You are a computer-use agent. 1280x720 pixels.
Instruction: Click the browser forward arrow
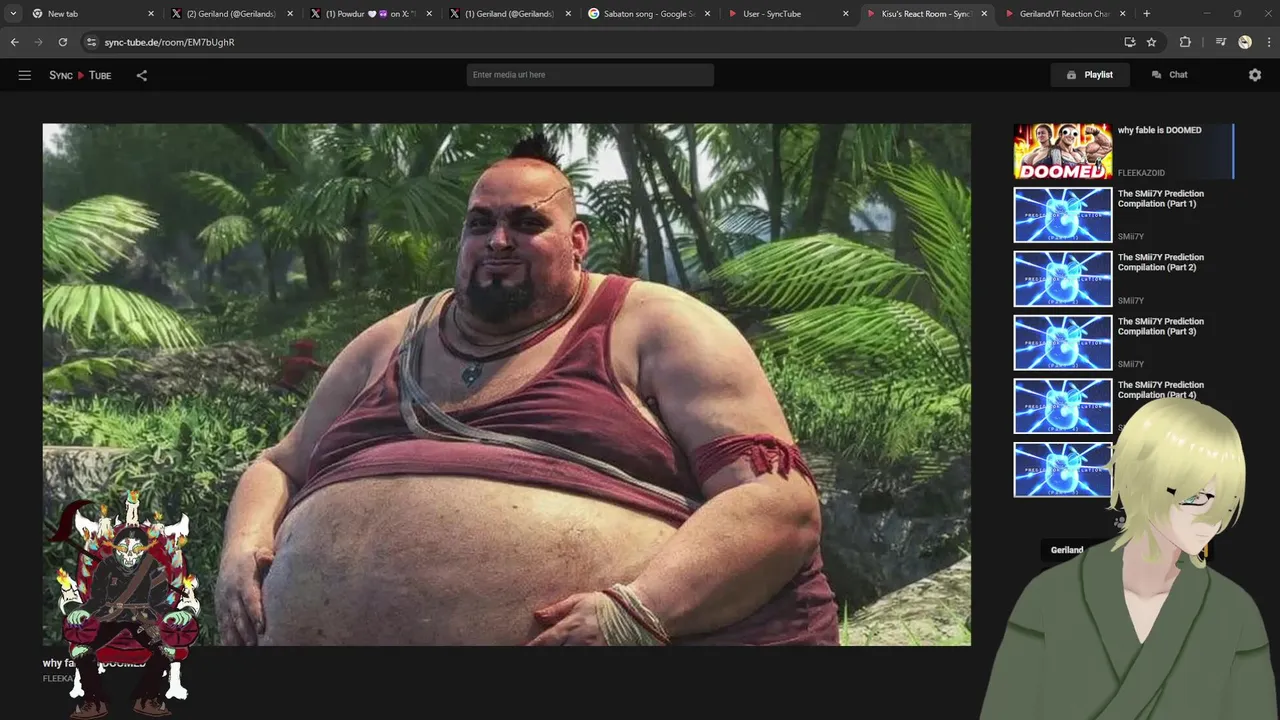[x=38, y=42]
